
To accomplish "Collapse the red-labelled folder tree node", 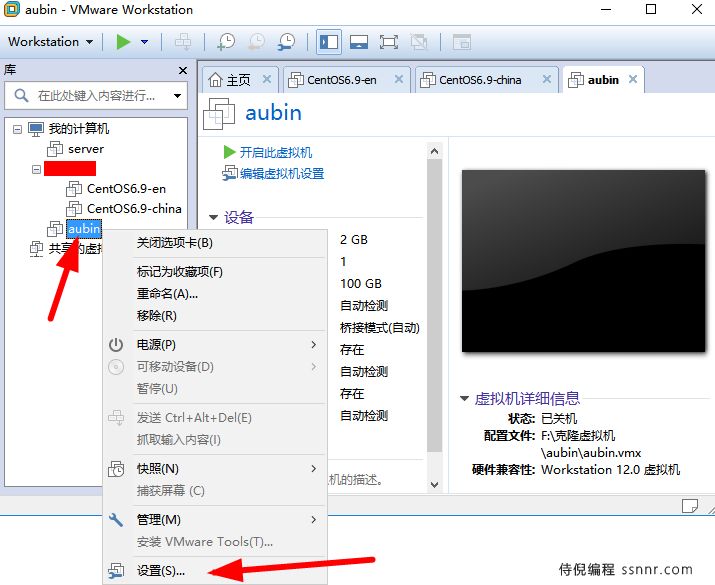I will point(36,170).
